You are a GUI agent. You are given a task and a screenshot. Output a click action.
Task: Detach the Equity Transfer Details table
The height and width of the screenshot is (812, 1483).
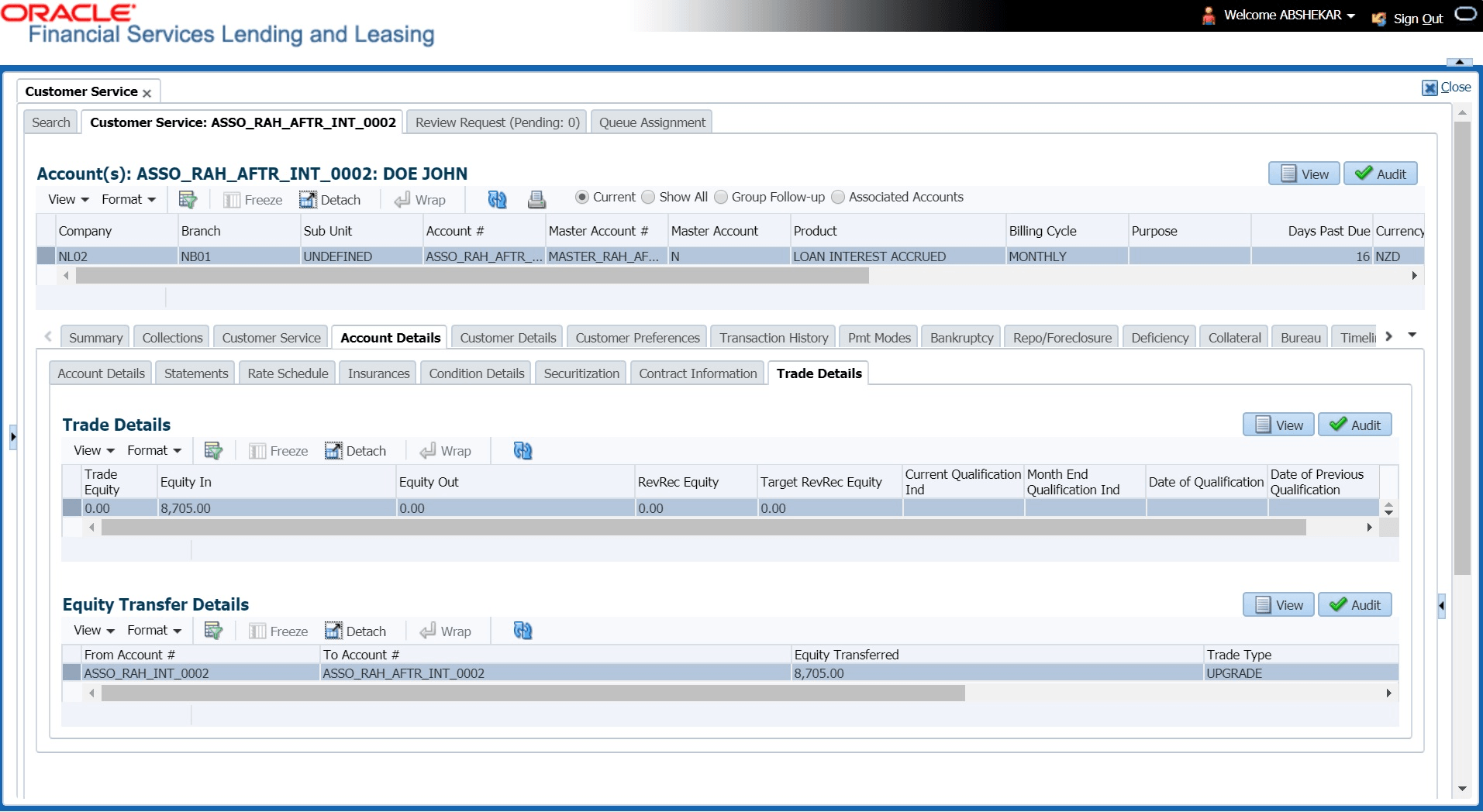(356, 631)
